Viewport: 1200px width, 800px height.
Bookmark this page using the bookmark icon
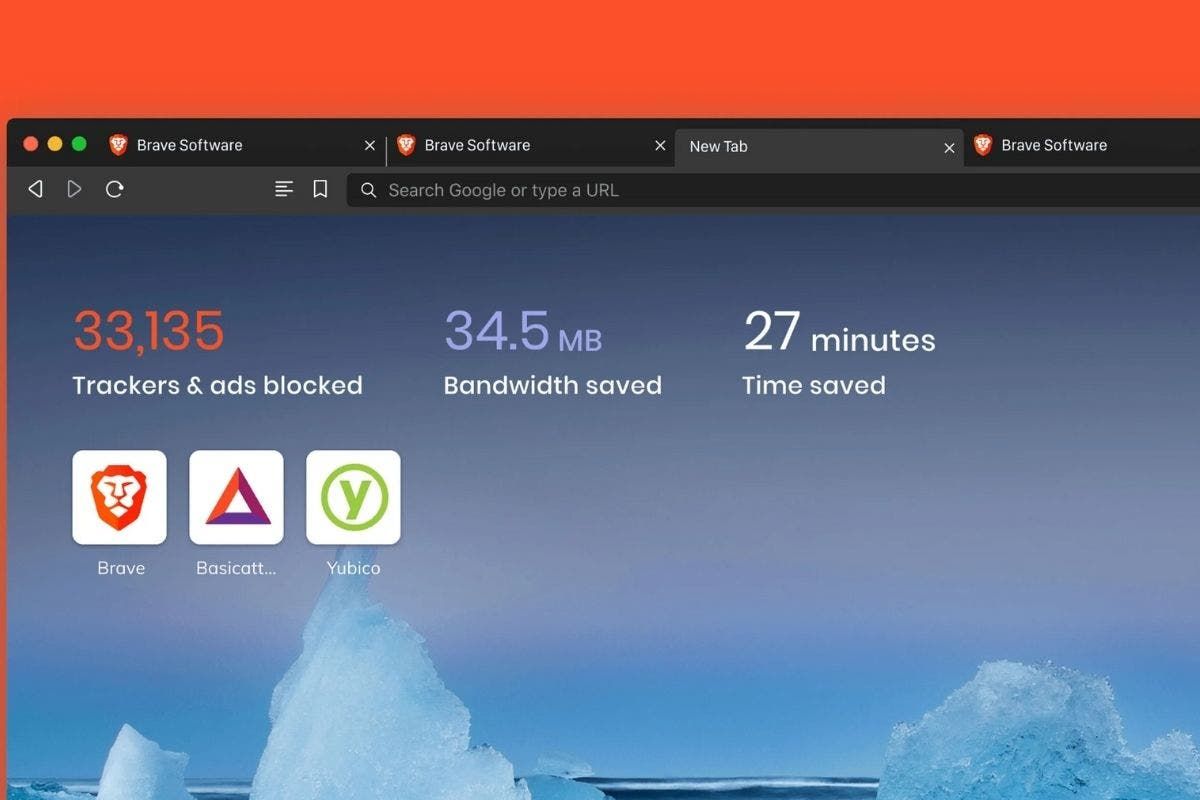tap(320, 189)
